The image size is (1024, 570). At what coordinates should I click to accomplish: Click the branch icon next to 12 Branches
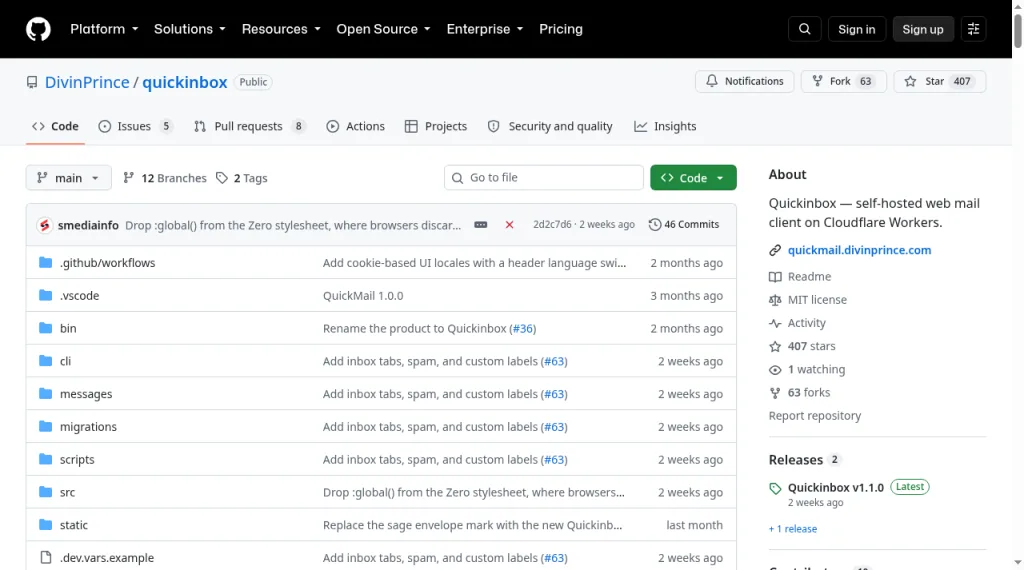[x=129, y=178]
